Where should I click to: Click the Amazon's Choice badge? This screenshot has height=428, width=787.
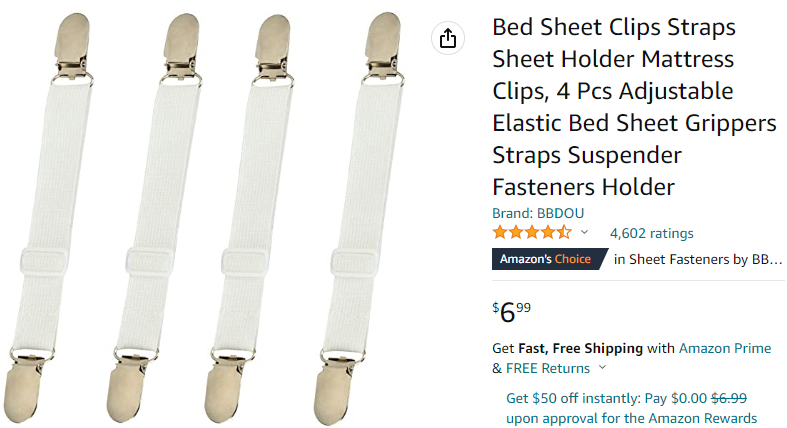point(546,259)
